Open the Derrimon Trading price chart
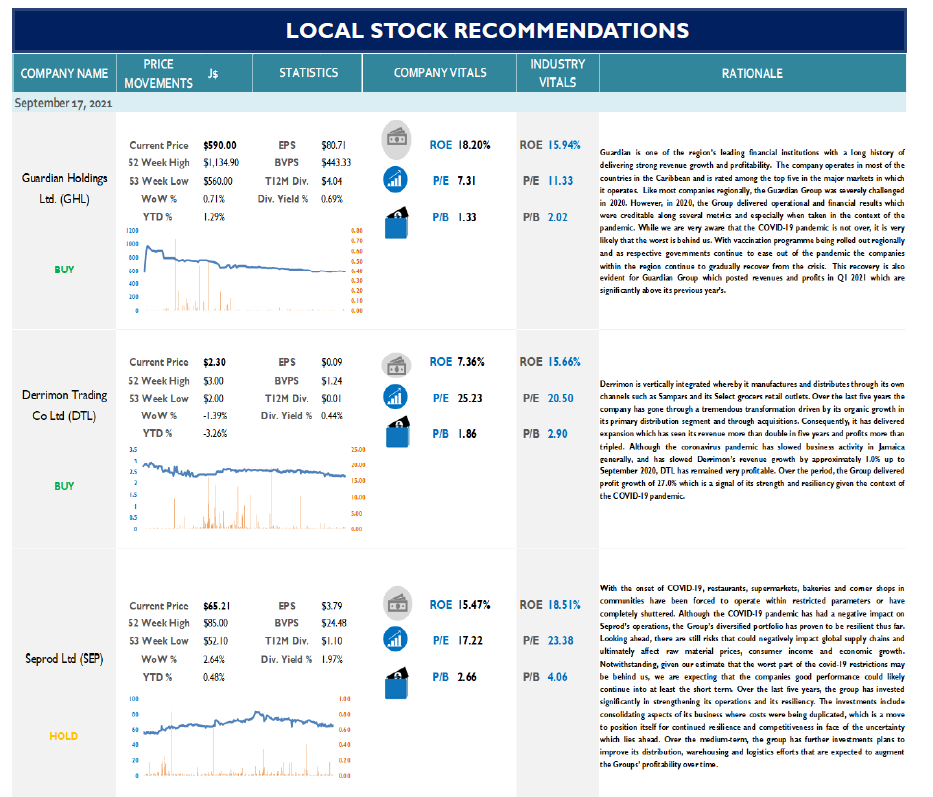The image size is (933, 797). tap(245, 488)
